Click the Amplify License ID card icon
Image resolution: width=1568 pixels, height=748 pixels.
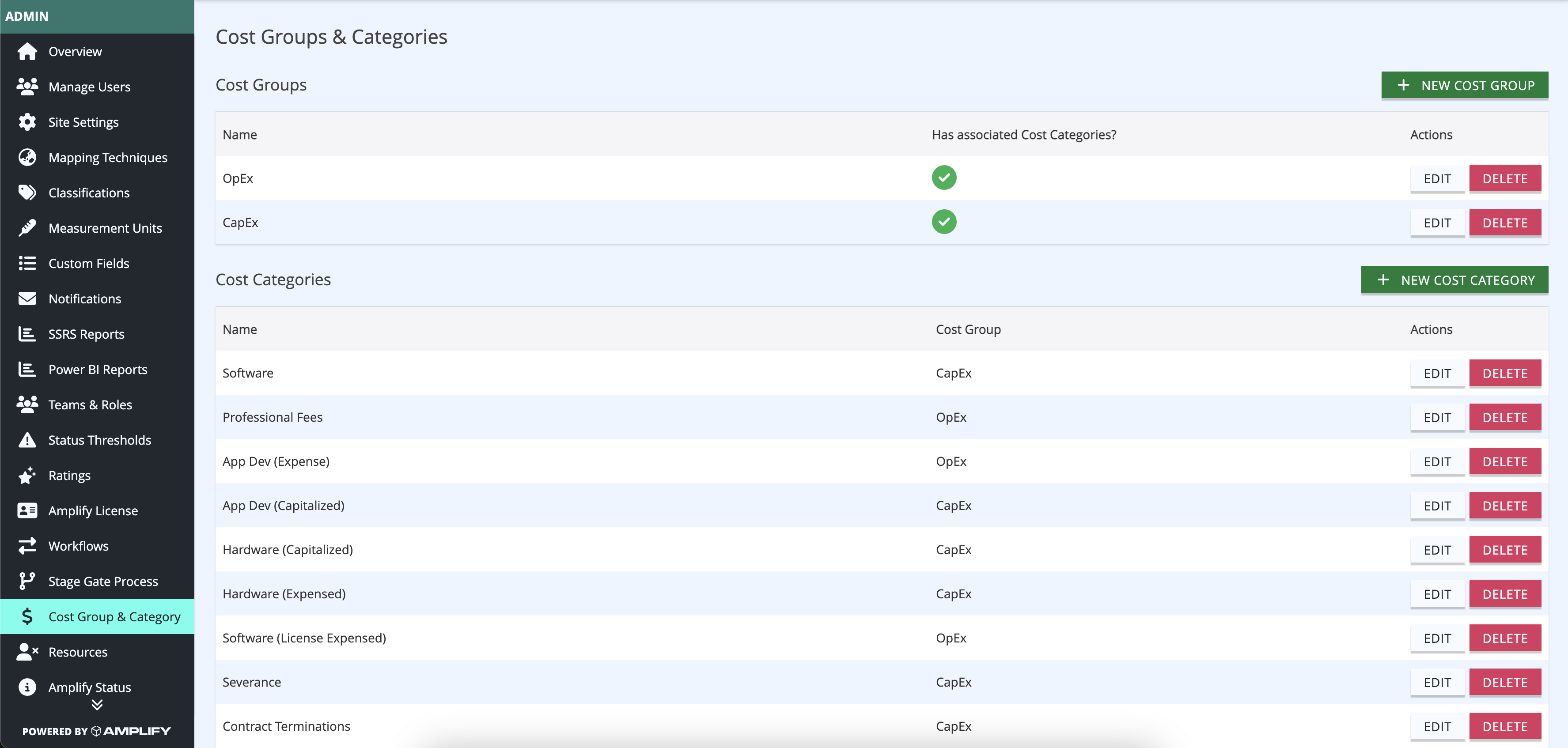click(x=27, y=510)
